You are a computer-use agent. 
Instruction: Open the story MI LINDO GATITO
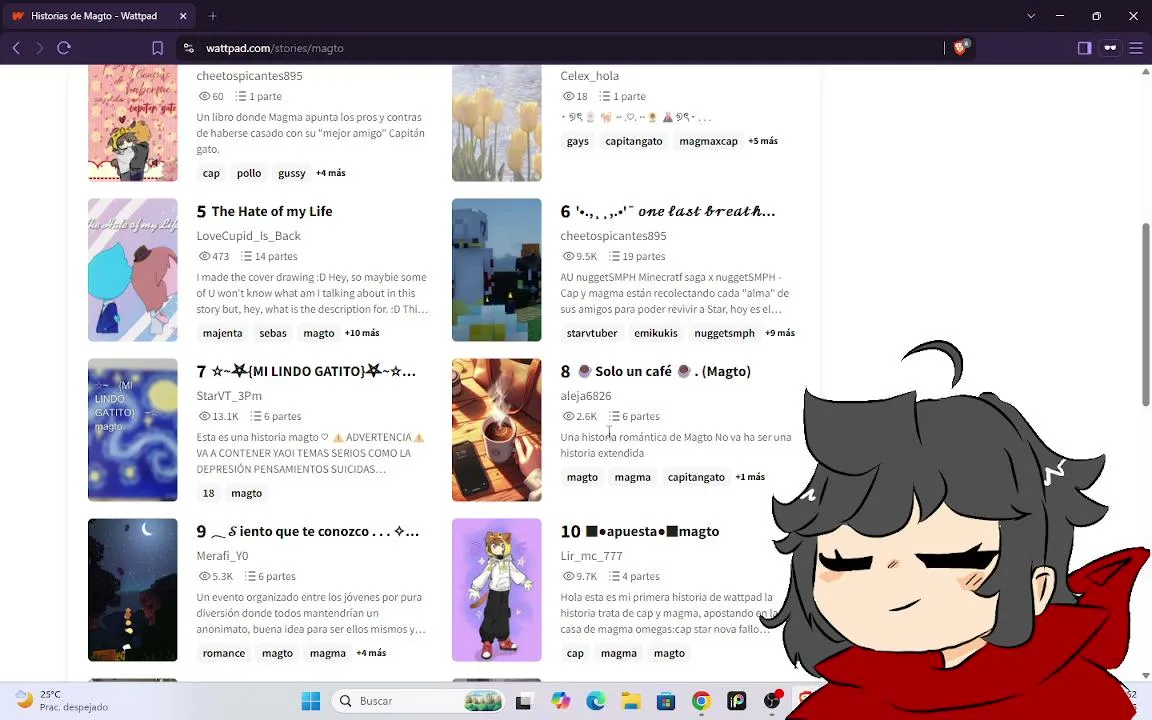(314, 372)
